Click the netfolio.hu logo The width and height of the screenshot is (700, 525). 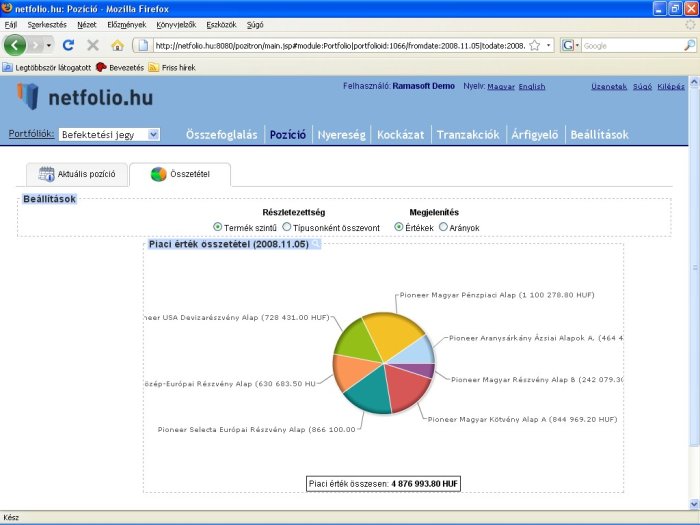[85, 96]
